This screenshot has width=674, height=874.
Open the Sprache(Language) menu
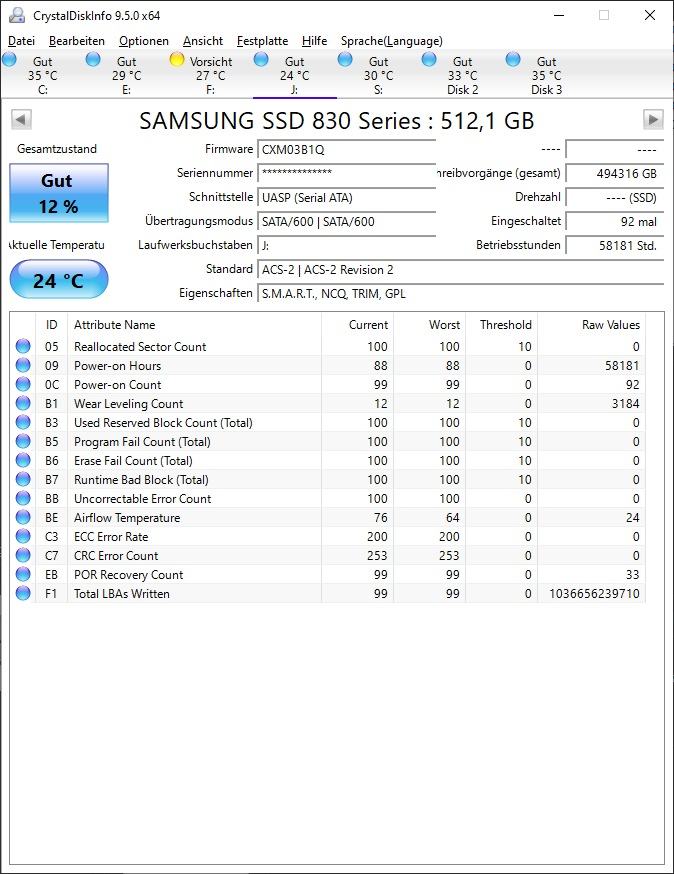391,41
